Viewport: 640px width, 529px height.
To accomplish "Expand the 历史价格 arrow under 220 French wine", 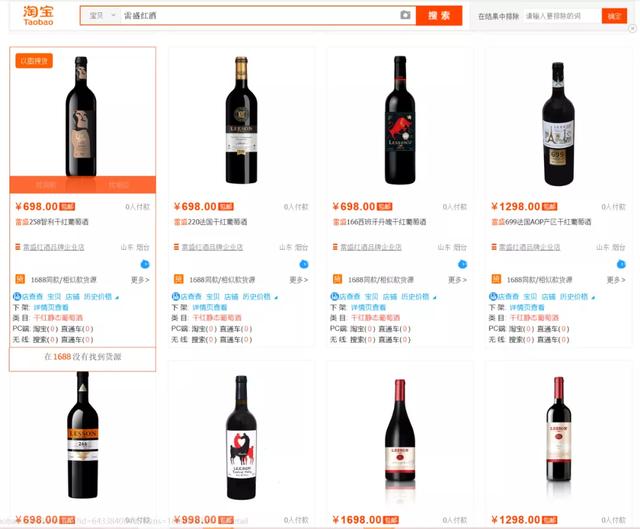I will (276, 297).
